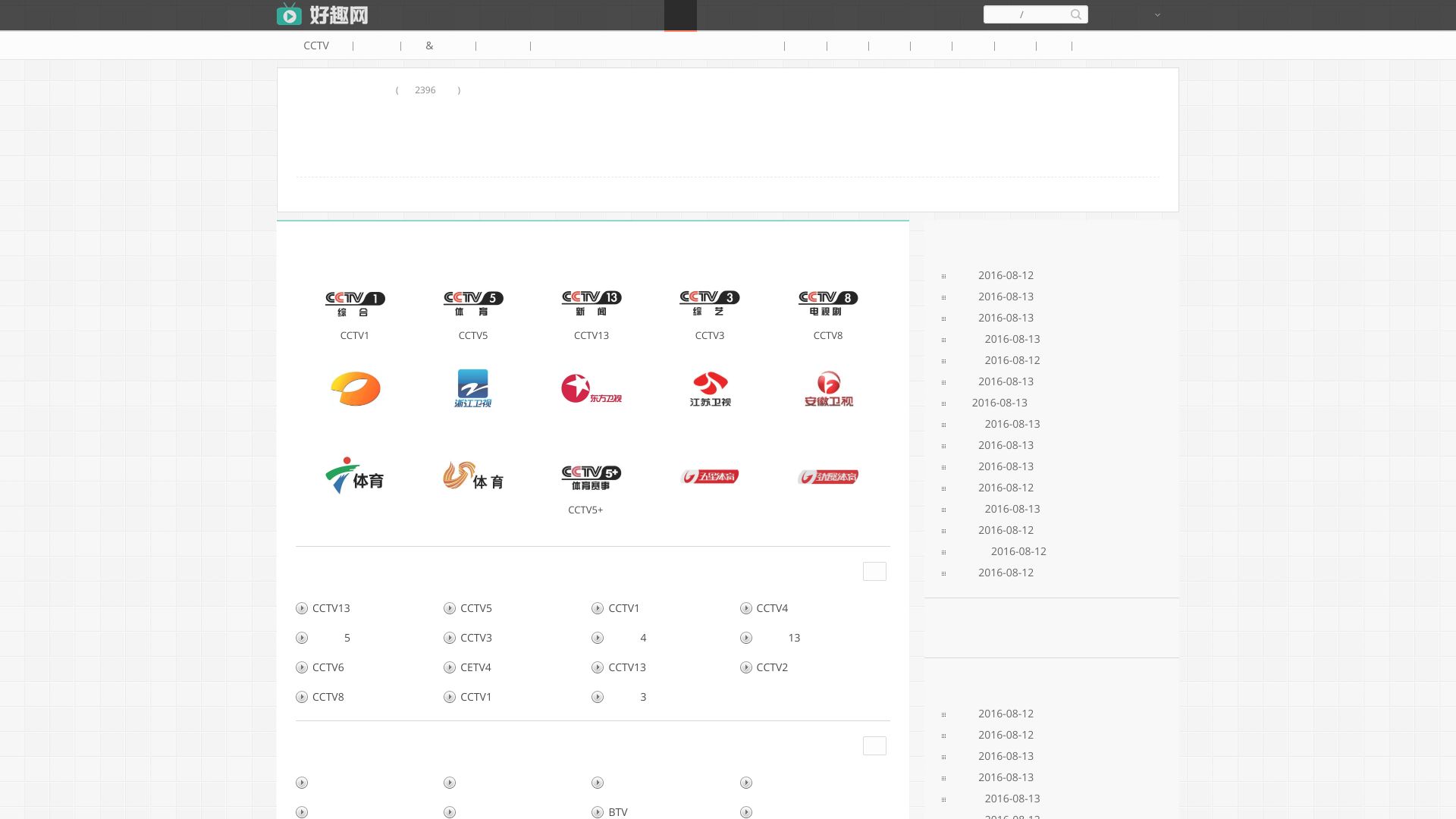This screenshot has width=1456, height=819.
Task: Select the 东方卫视 channel logo
Action: tap(591, 389)
